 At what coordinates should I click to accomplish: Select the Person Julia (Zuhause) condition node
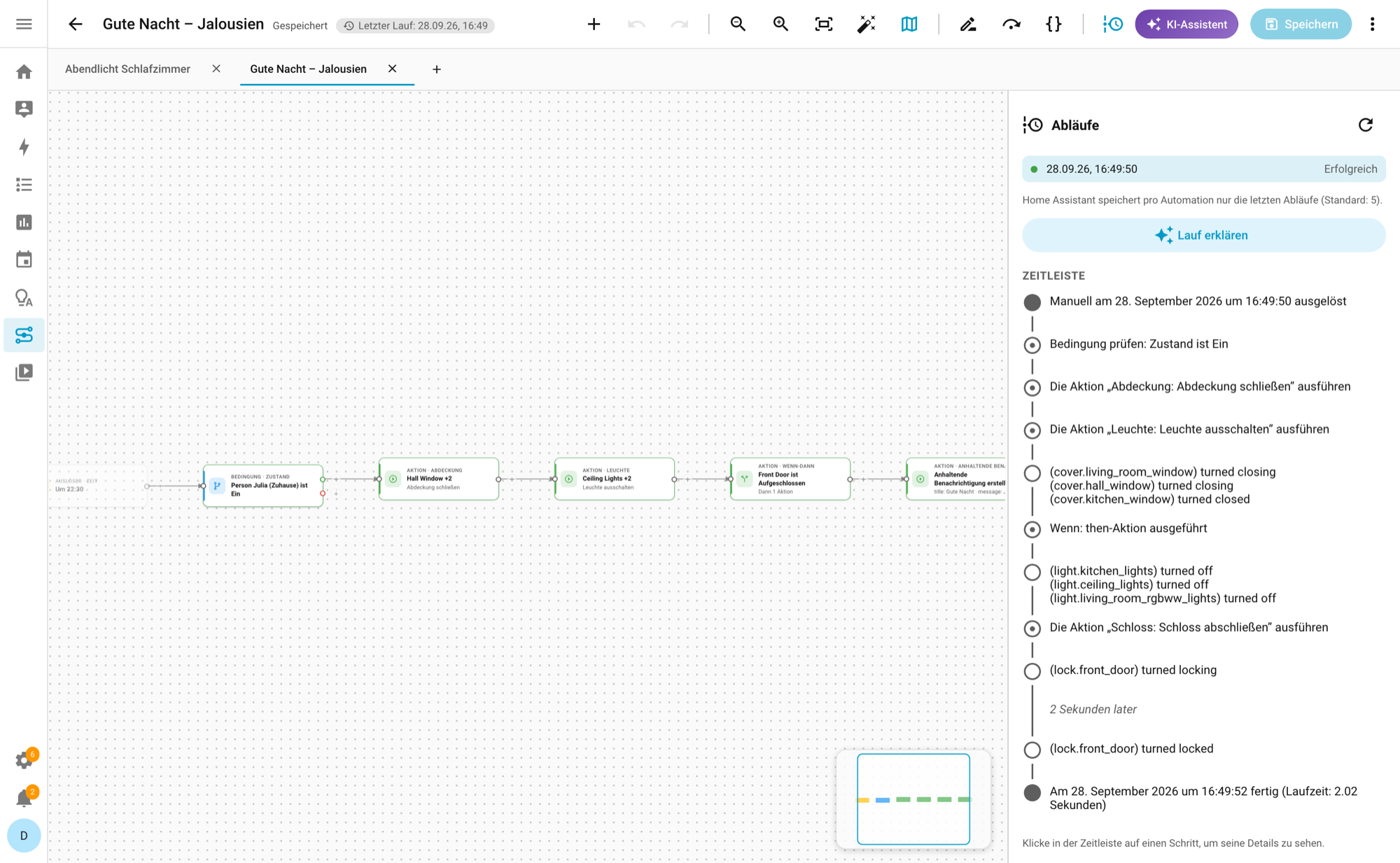[263, 485]
